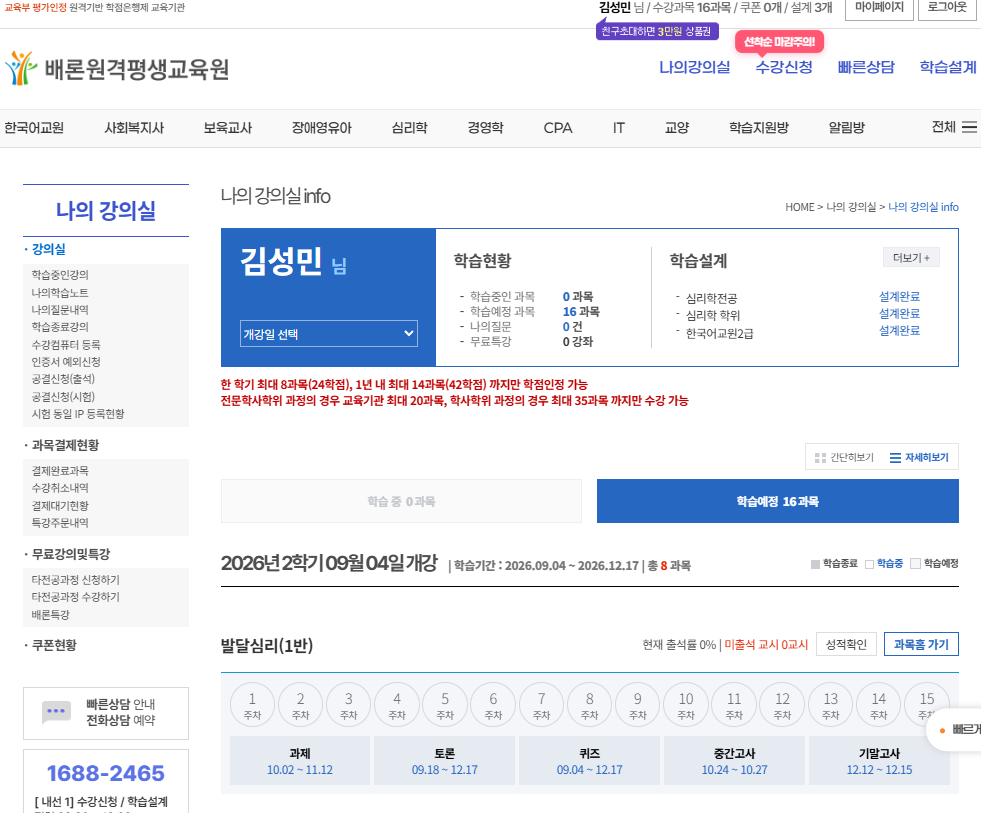
Task: Open the 사회복지사 menu
Action: pyautogui.click(x=134, y=128)
